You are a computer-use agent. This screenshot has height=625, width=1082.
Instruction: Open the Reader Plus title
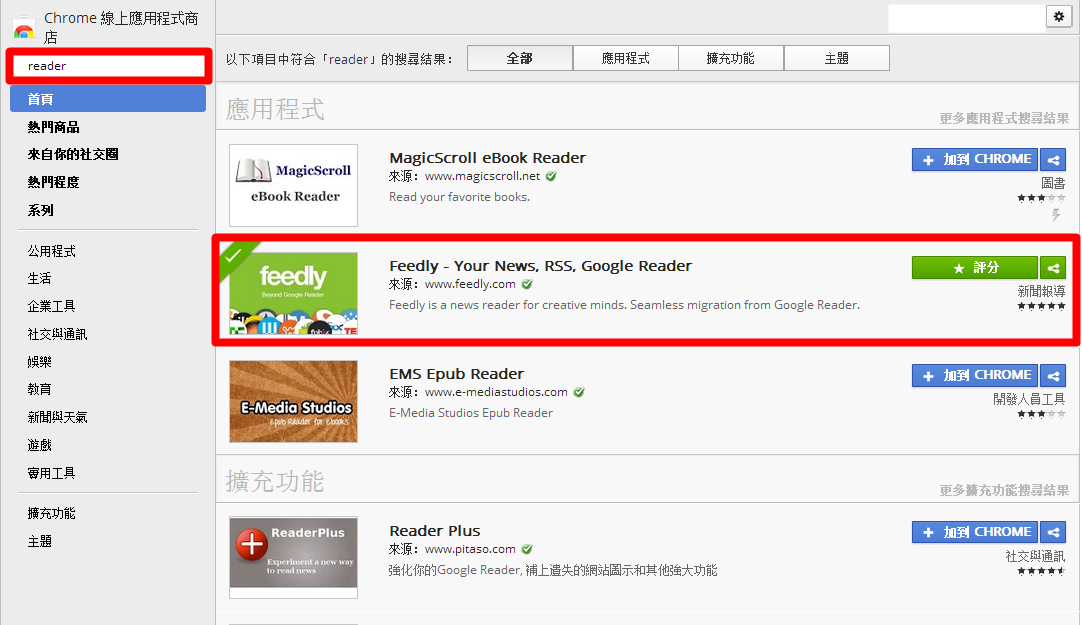coord(435,531)
